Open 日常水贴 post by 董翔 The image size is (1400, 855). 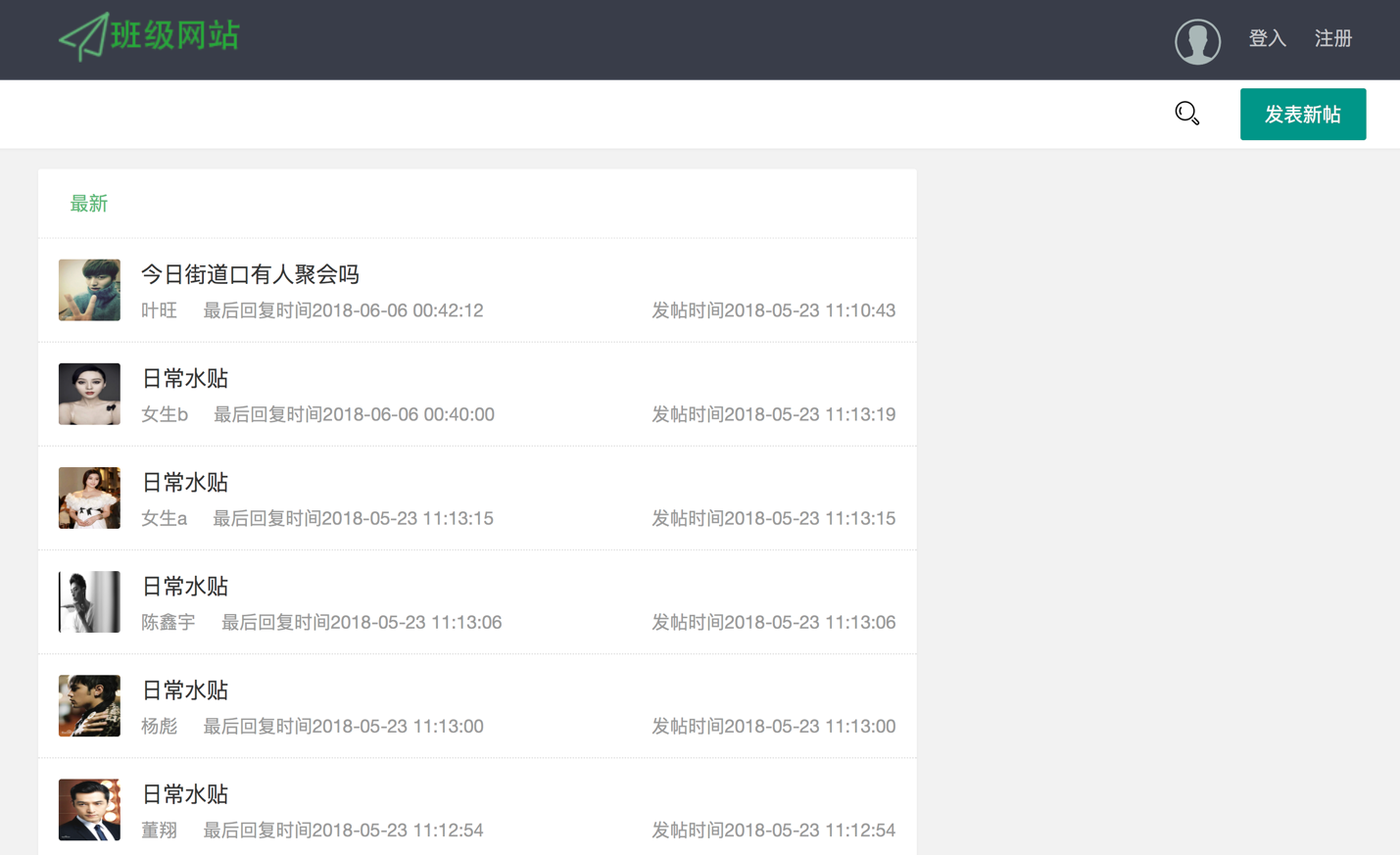(x=184, y=793)
